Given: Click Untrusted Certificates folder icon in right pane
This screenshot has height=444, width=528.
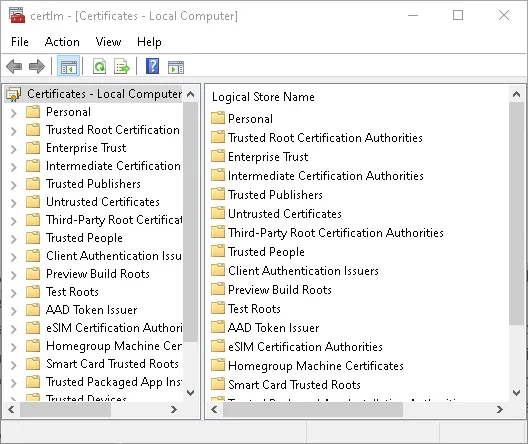Looking at the screenshot, I should (218, 213).
